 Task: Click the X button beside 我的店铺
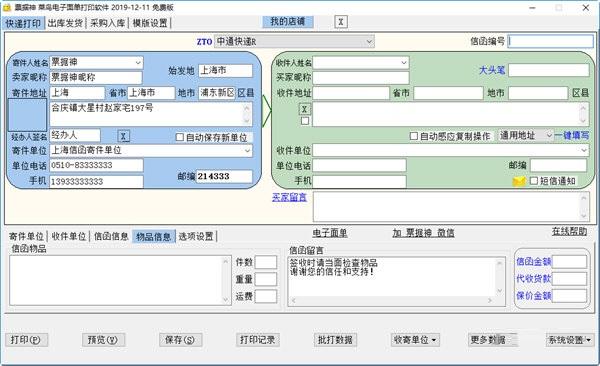pyautogui.click(x=341, y=22)
